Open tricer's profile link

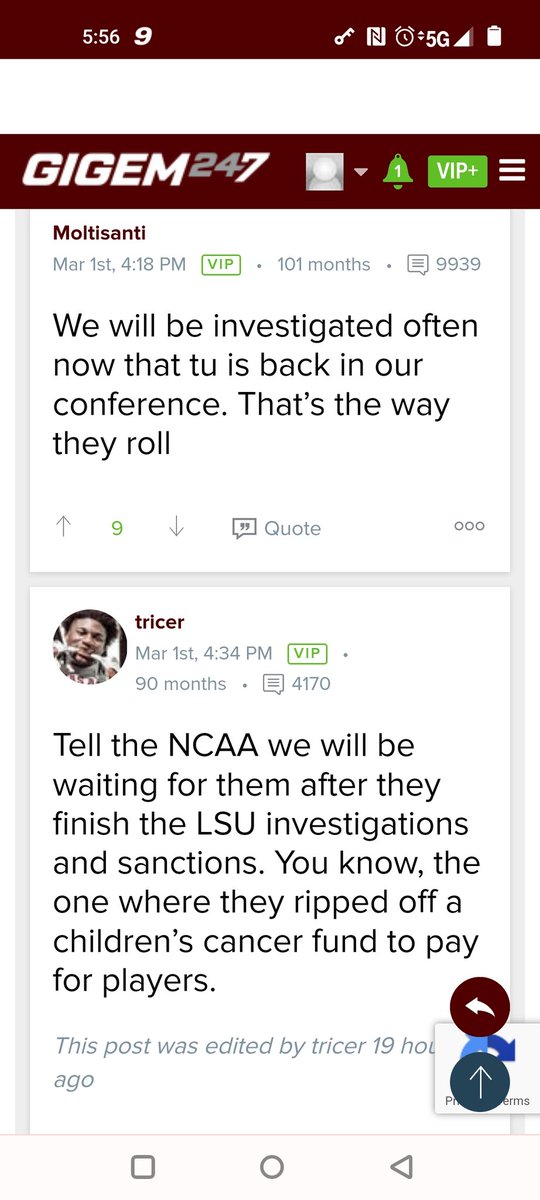160,622
